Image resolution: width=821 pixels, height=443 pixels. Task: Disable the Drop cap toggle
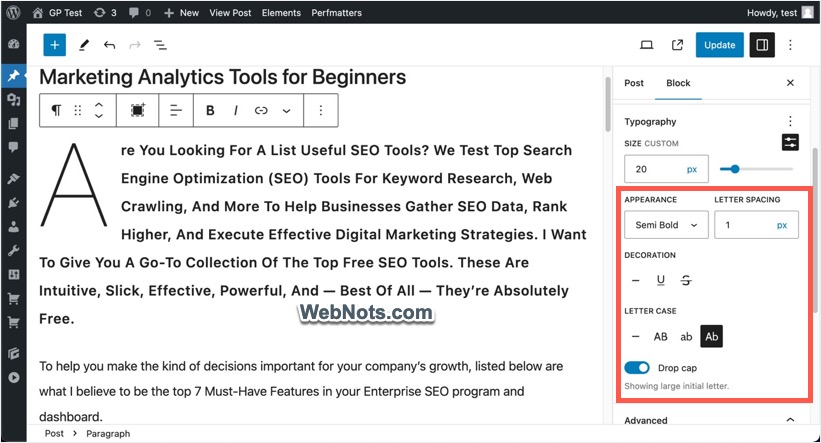coord(637,368)
